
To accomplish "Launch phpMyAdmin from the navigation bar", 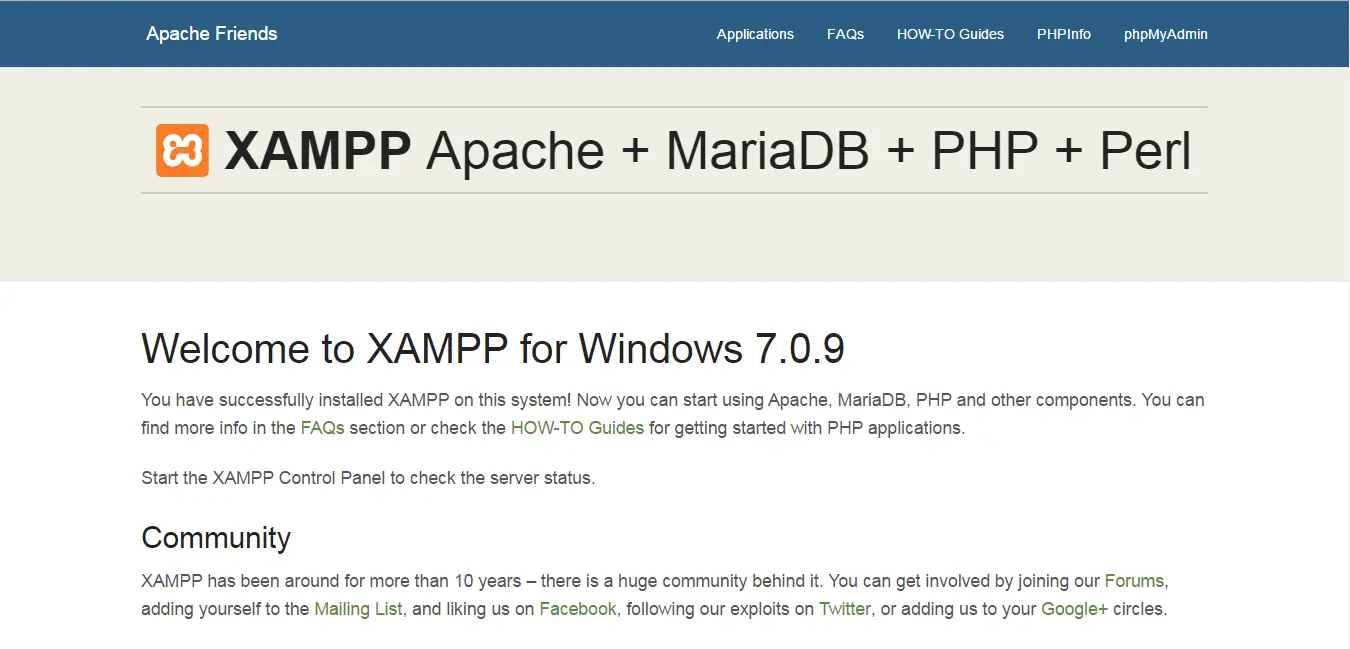I will click(x=1166, y=34).
